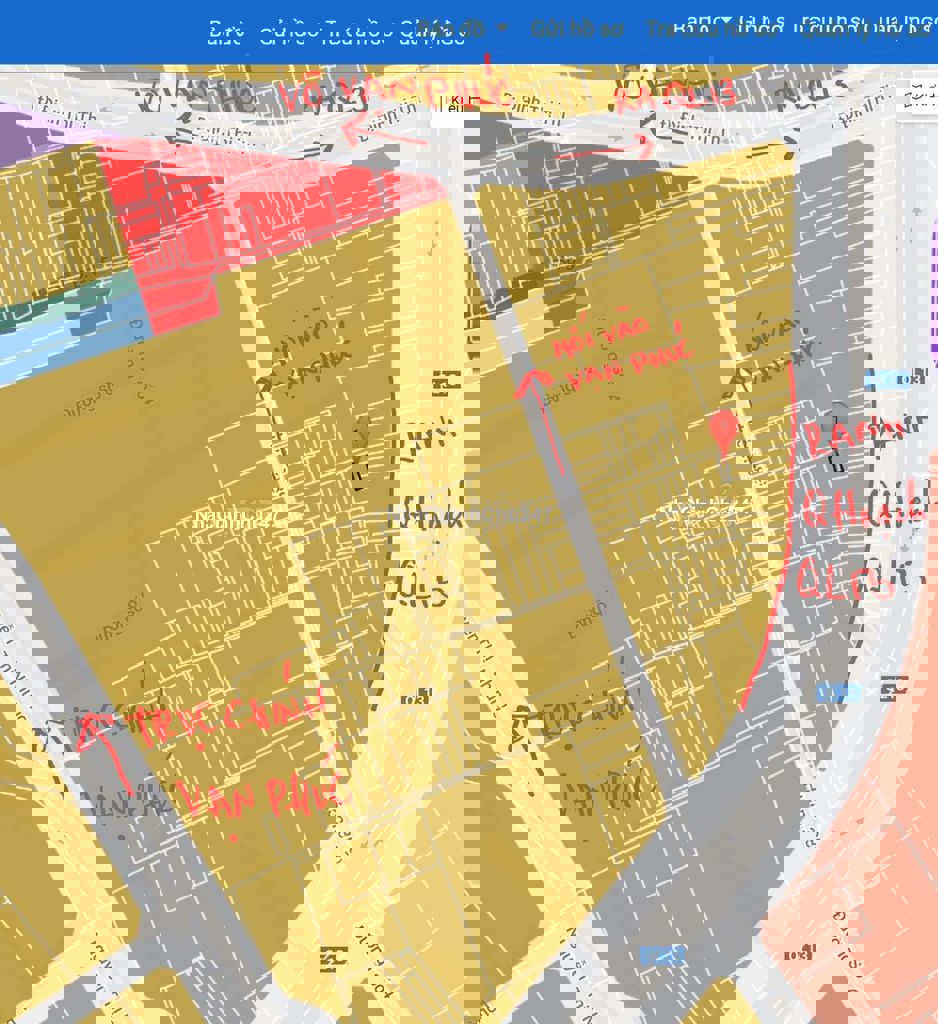The height and width of the screenshot is (1024, 938).
Task: Click the blue road badge near the bottom
Action: pos(662,956)
